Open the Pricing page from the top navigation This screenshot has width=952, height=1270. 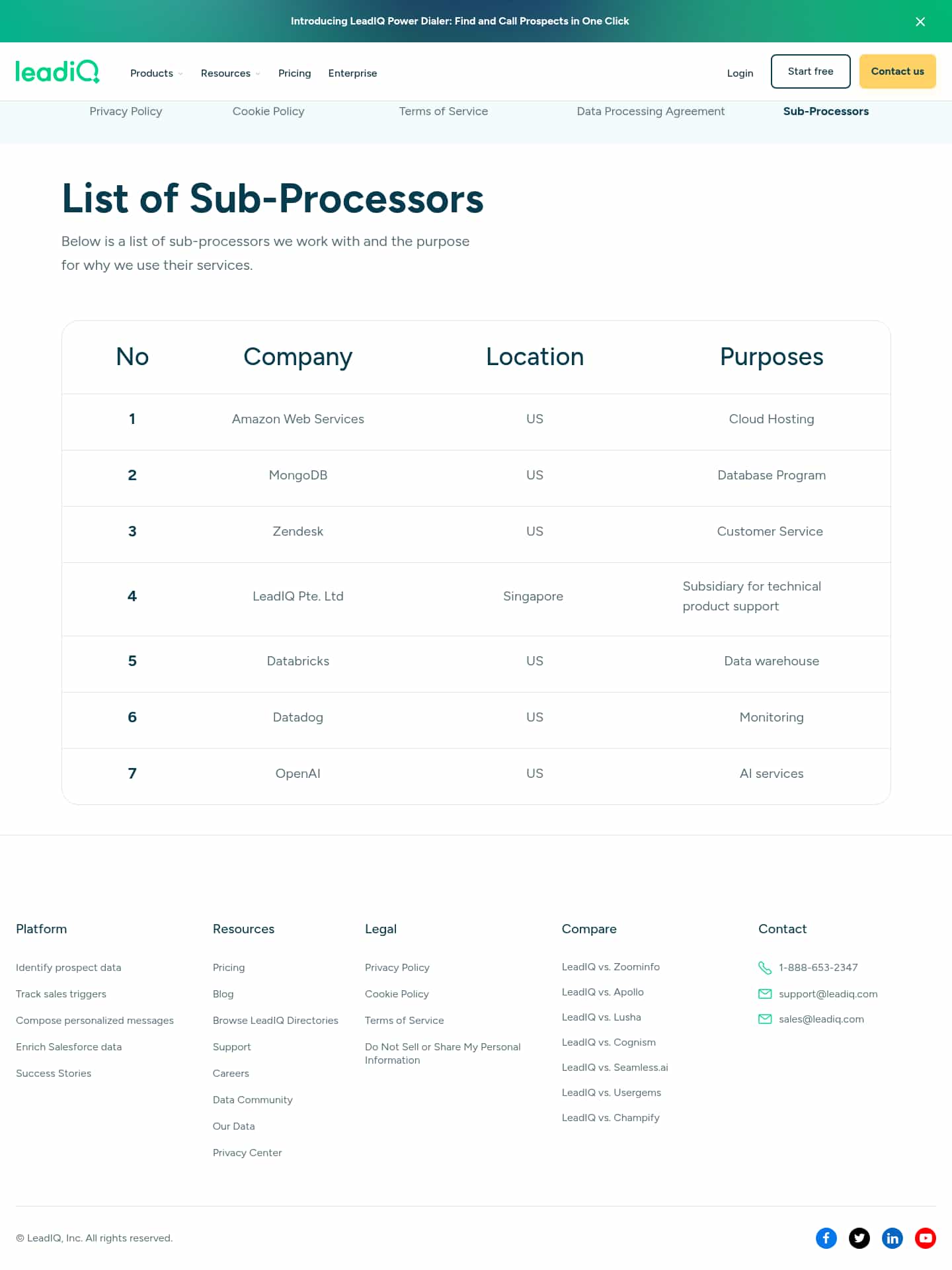[x=294, y=73]
